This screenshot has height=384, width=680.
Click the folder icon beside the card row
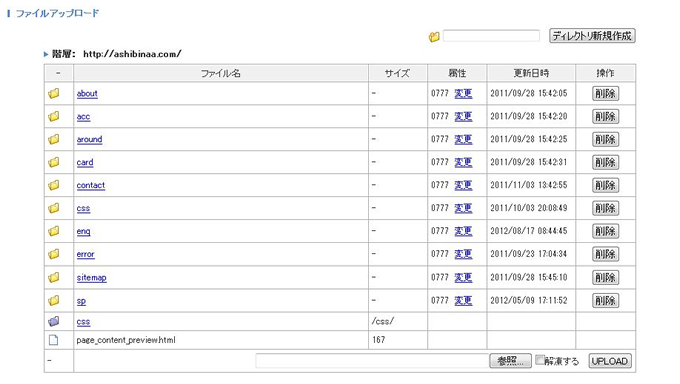click(x=54, y=162)
